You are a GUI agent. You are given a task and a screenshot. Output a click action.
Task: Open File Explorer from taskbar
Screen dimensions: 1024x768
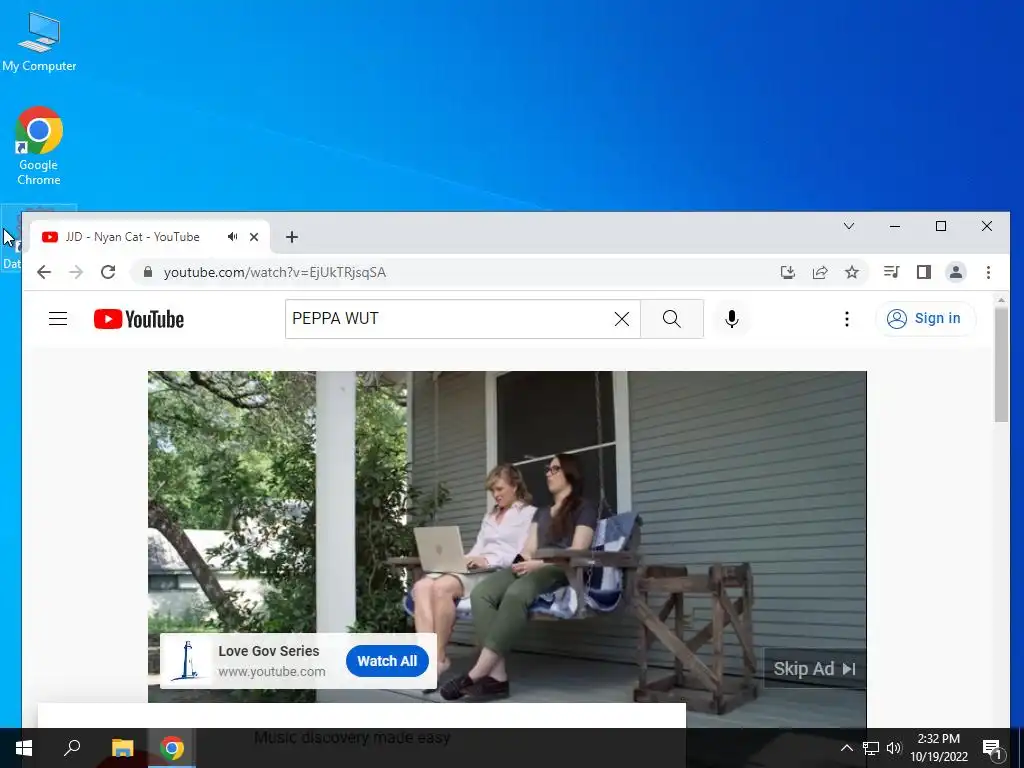[x=122, y=748]
